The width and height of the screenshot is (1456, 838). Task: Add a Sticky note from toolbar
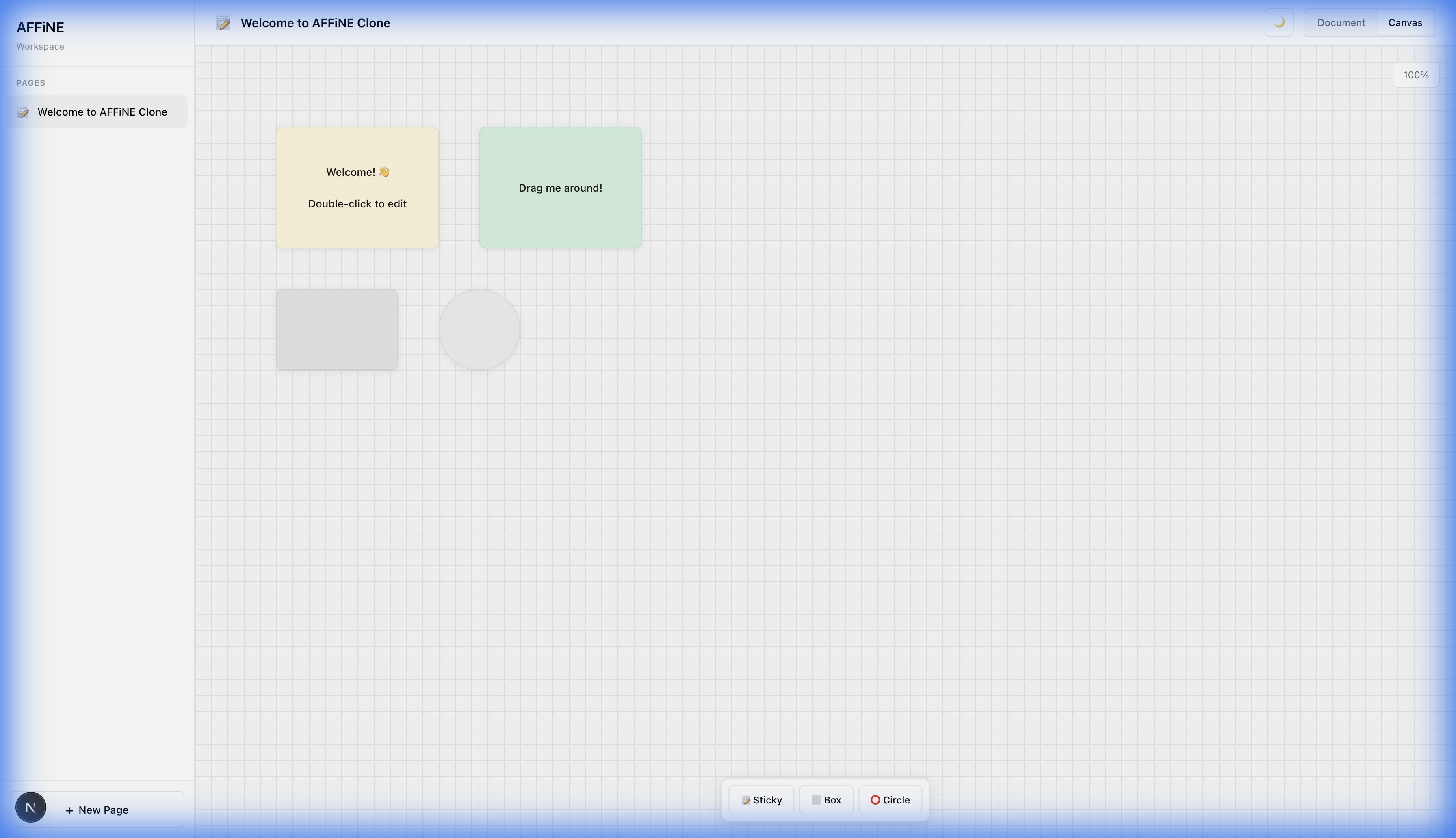[x=761, y=800]
